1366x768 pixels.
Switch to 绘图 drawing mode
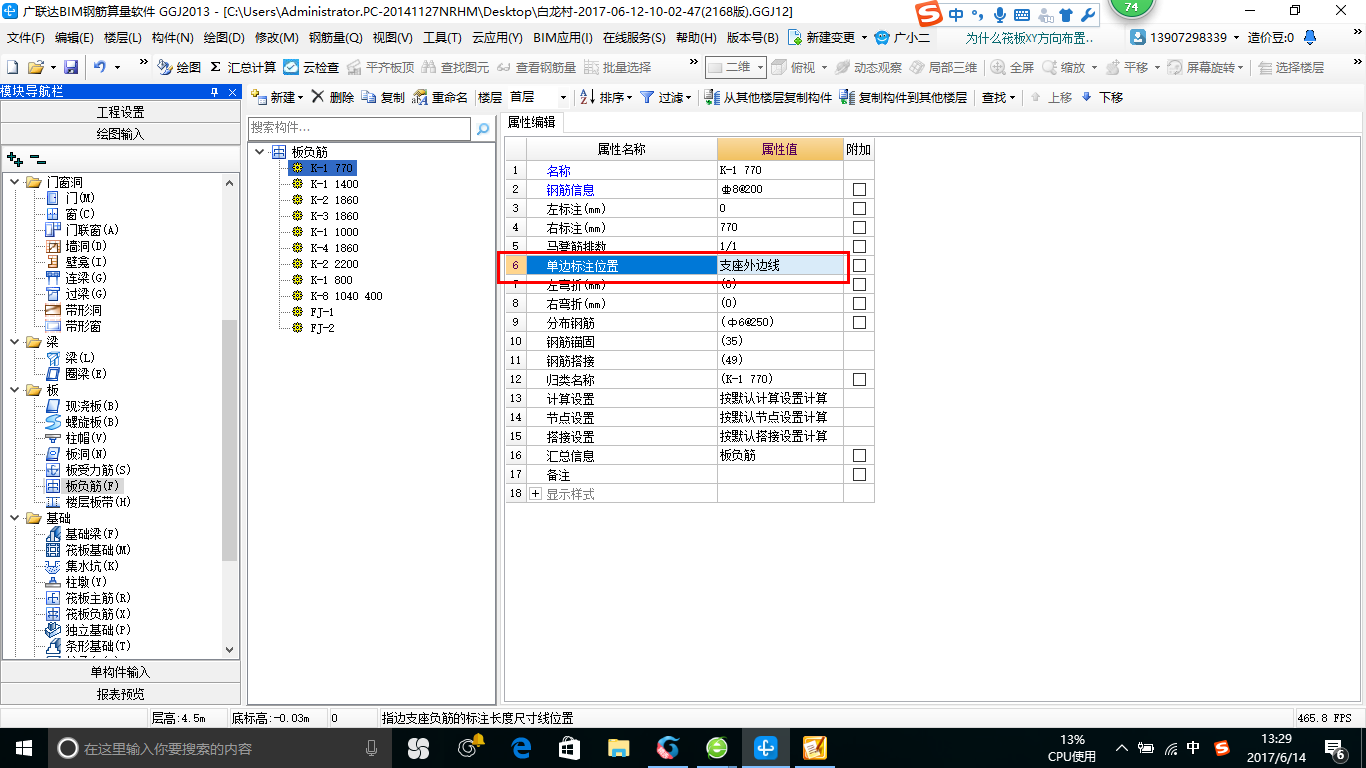[179, 67]
